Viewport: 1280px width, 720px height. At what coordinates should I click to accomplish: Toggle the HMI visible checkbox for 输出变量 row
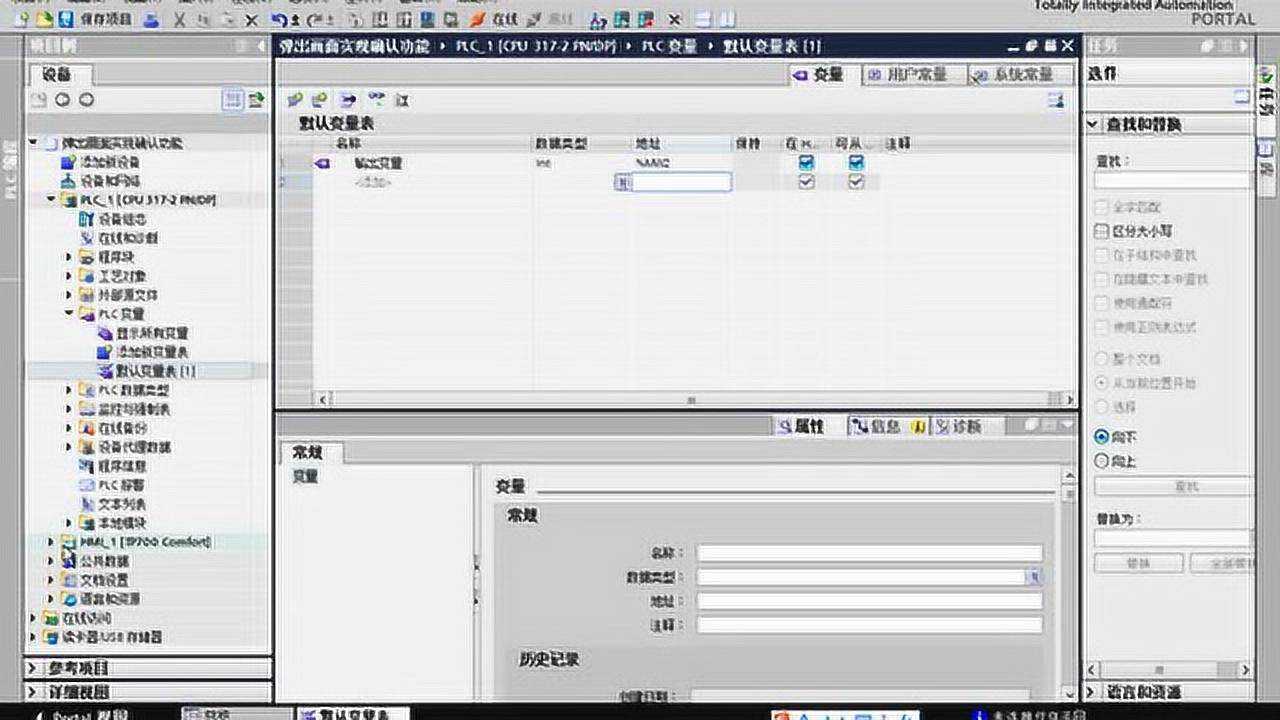tap(805, 162)
